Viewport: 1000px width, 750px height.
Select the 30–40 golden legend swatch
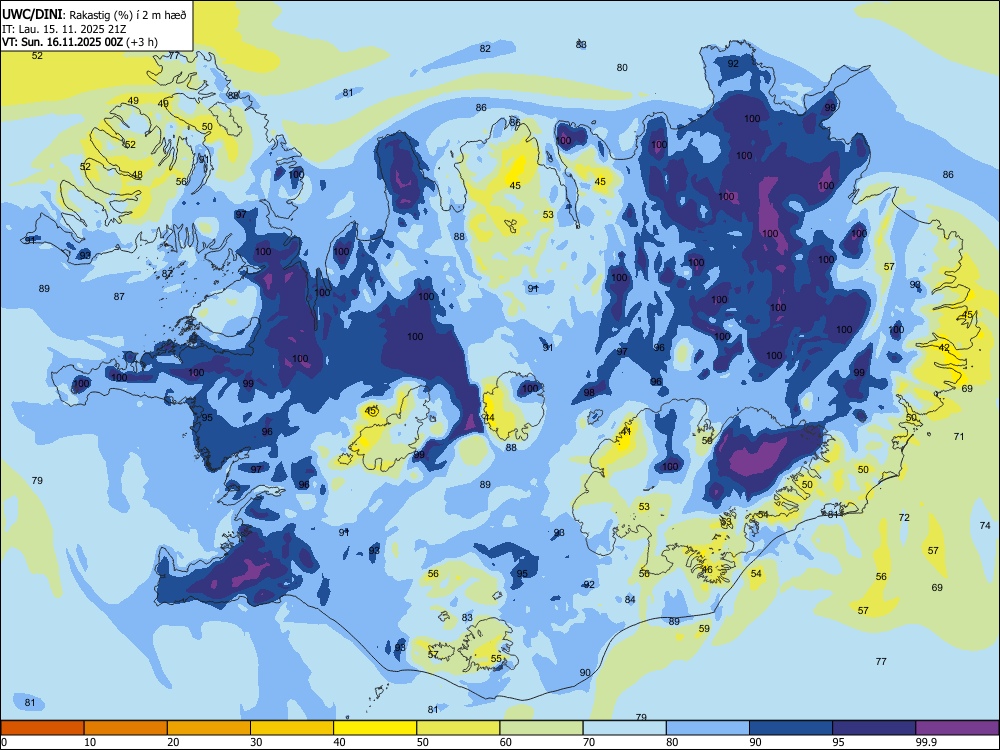pyautogui.click(x=292, y=728)
